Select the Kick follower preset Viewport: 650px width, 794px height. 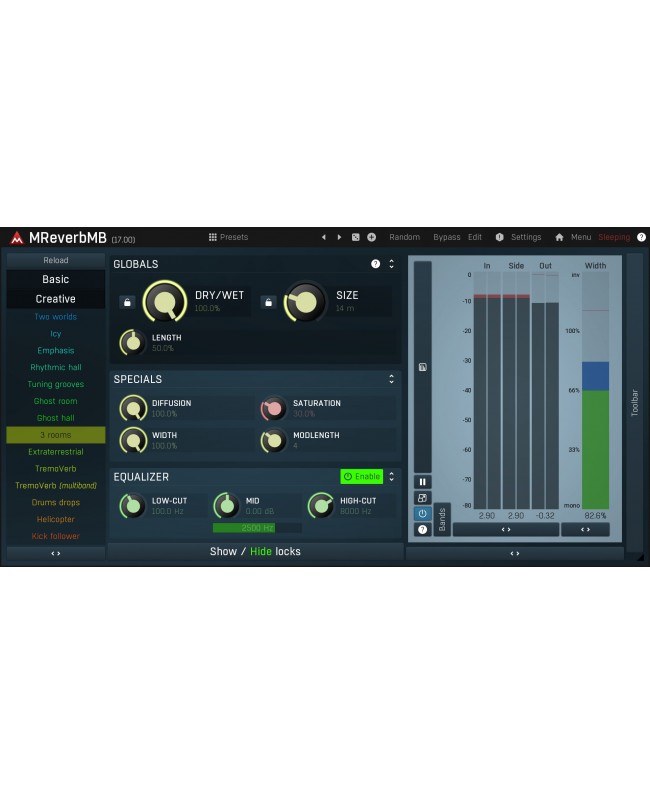(56, 536)
